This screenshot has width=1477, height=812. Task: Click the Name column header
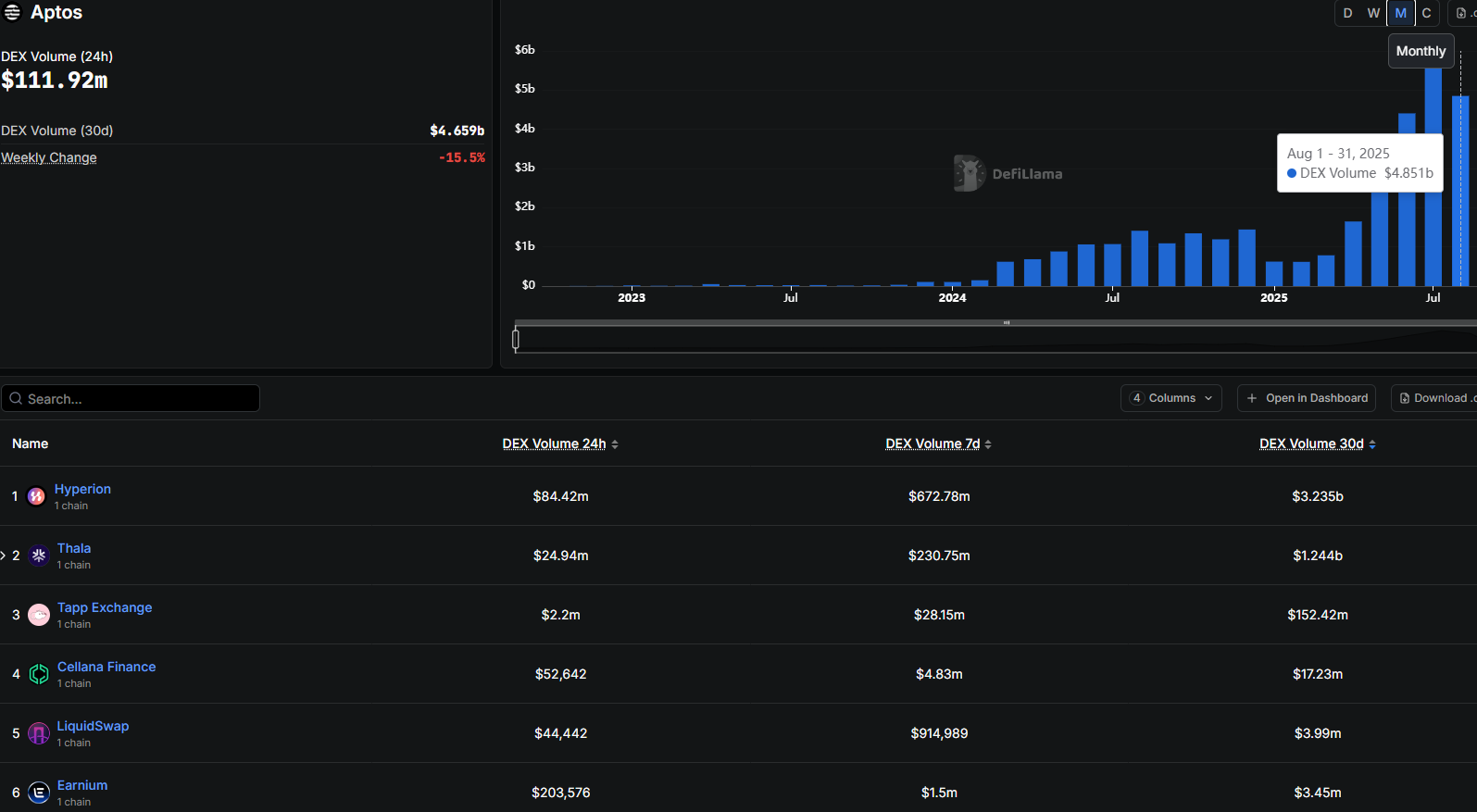[31, 443]
